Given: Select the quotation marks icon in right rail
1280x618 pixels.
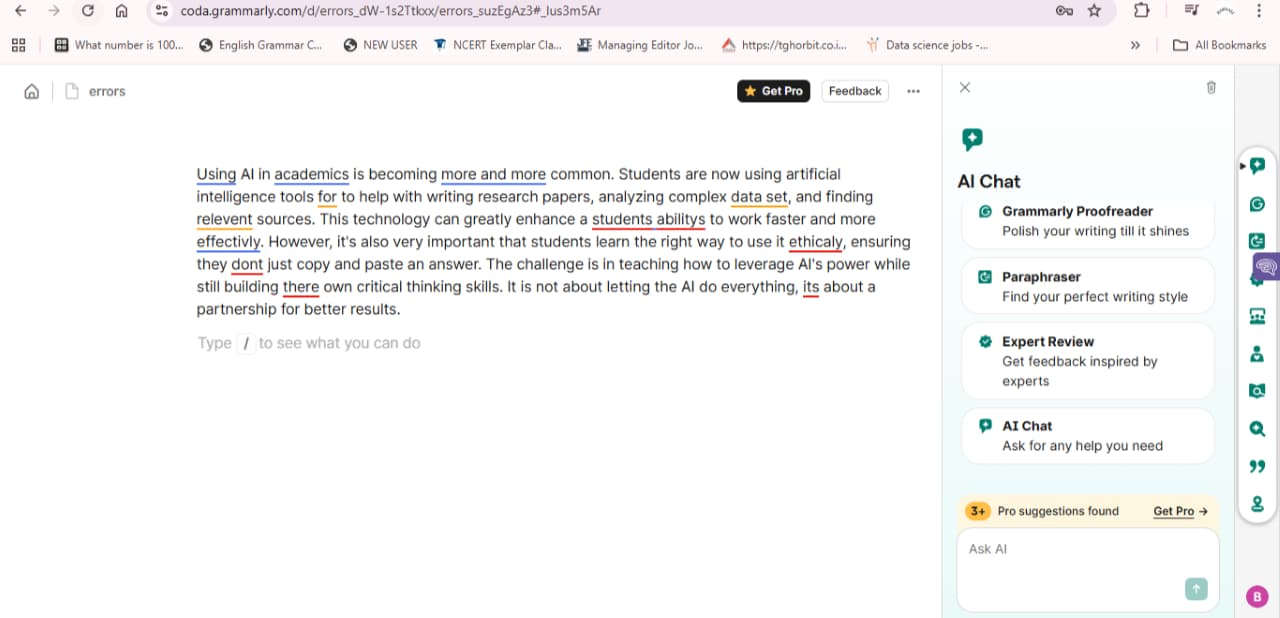Looking at the screenshot, I should tap(1257, 467).
